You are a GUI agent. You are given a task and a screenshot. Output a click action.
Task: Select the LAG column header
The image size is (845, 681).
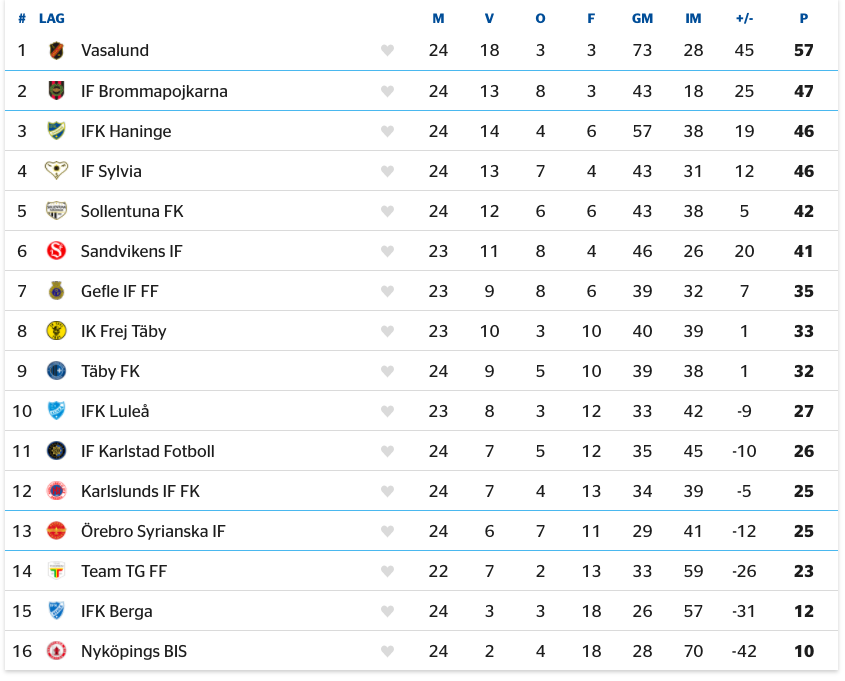click(52, 19)
